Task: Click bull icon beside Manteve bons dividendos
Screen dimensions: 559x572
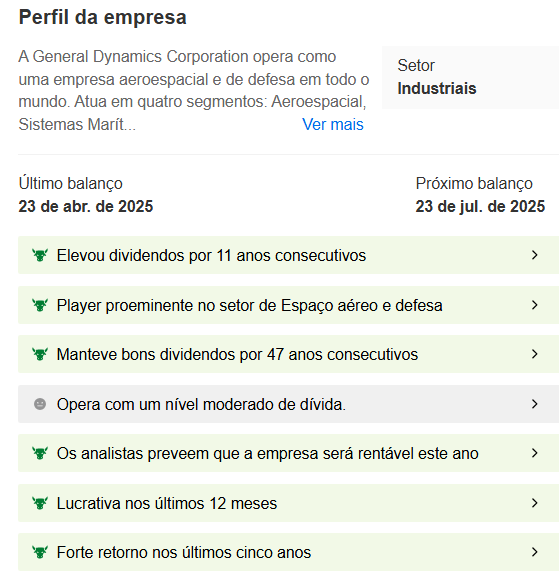Action: tap(40, 354)
